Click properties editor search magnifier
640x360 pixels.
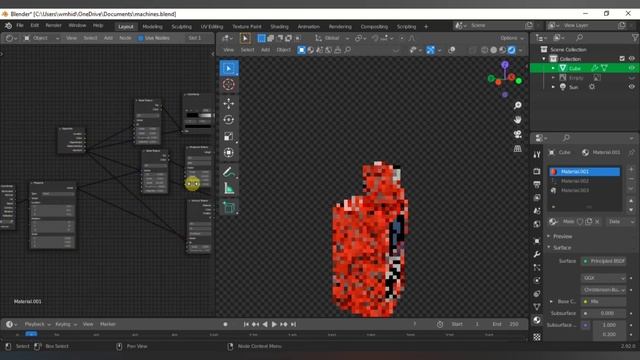[x=566, y=138]
